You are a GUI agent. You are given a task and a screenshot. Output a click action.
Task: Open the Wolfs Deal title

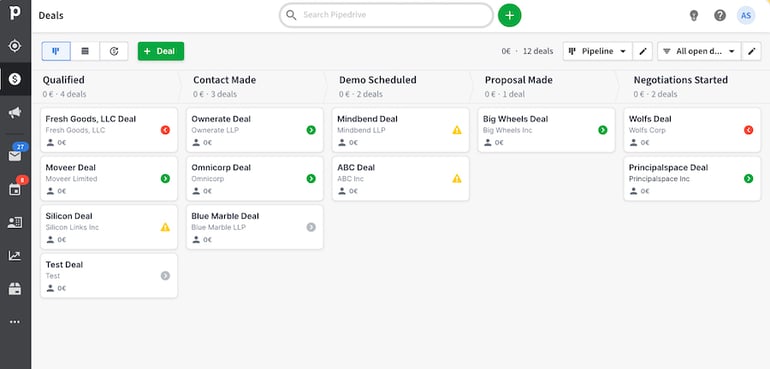650,119
